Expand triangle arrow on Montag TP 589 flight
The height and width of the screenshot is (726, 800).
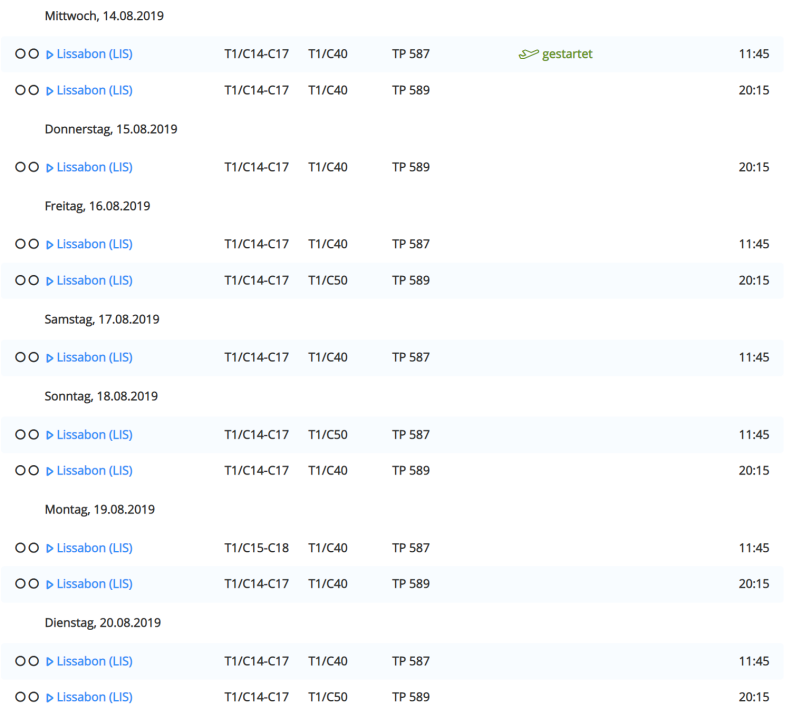click(50, 584)
